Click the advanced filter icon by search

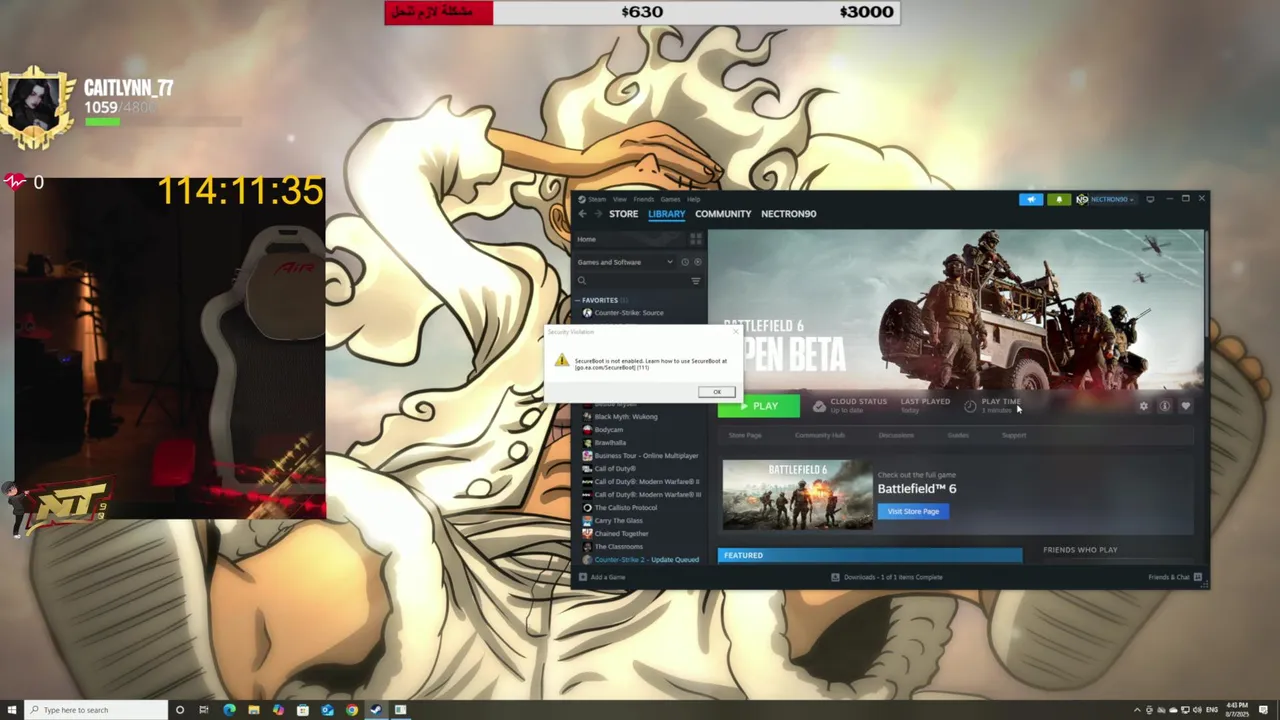pos(696,281)
